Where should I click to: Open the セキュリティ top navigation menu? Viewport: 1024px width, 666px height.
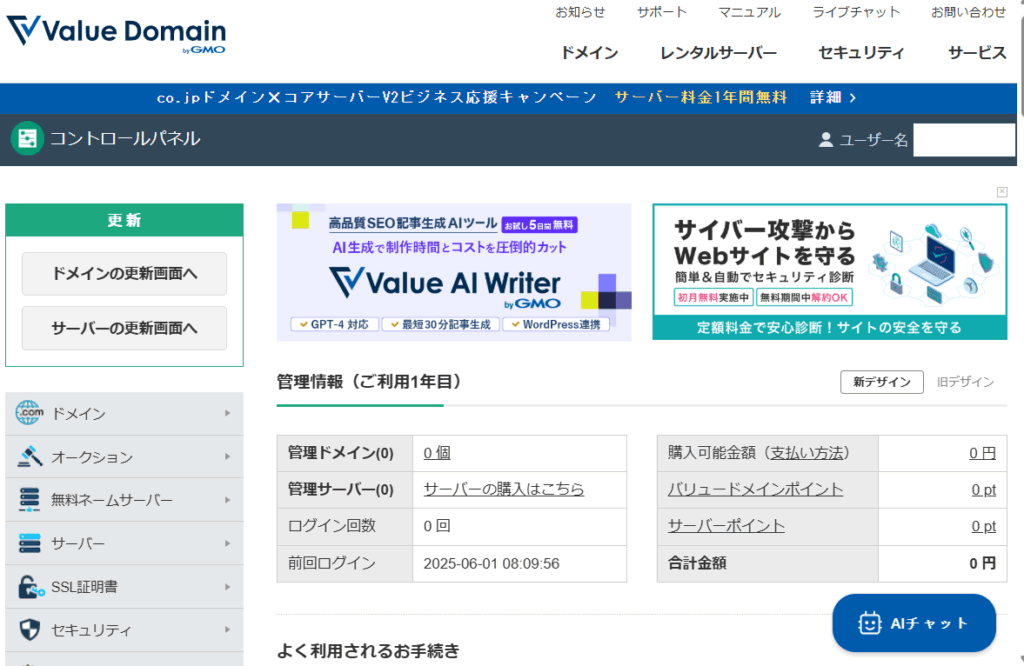[861, 53]
